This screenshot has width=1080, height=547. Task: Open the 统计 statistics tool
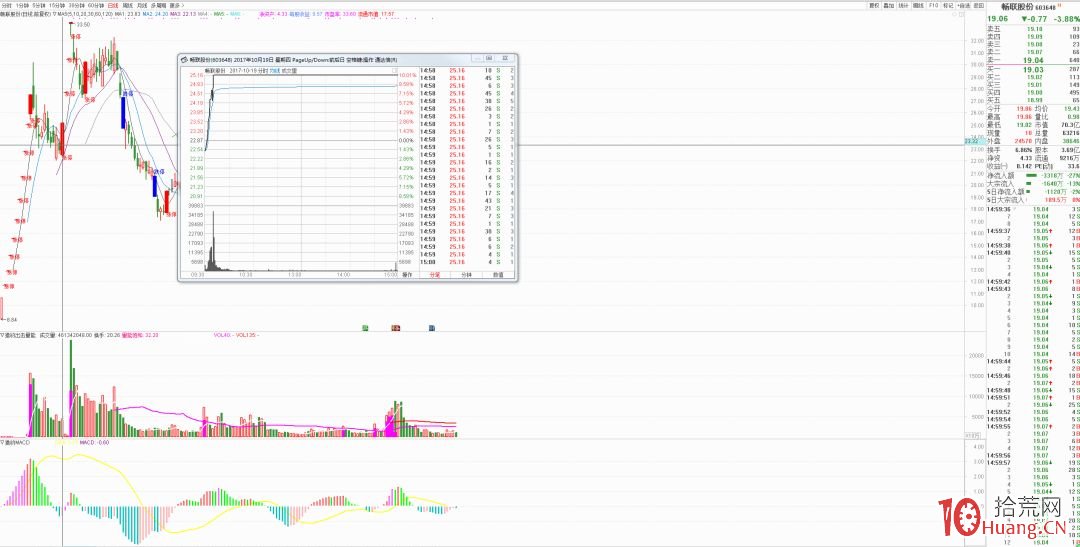coord(904,5)
